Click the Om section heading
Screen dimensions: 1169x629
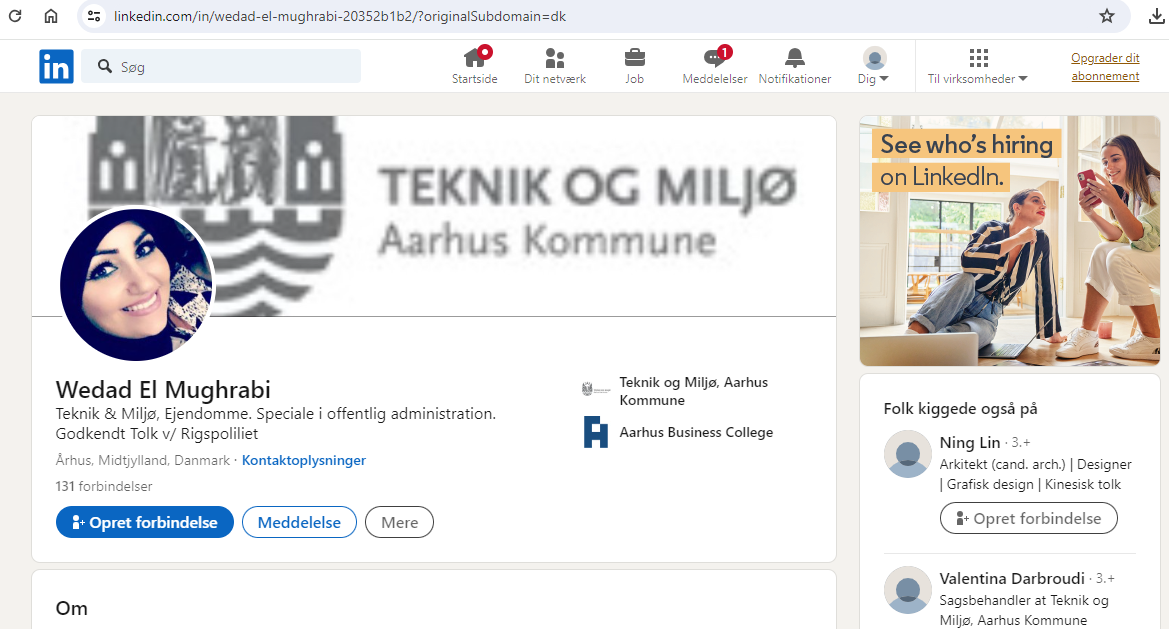click(72, 609)
